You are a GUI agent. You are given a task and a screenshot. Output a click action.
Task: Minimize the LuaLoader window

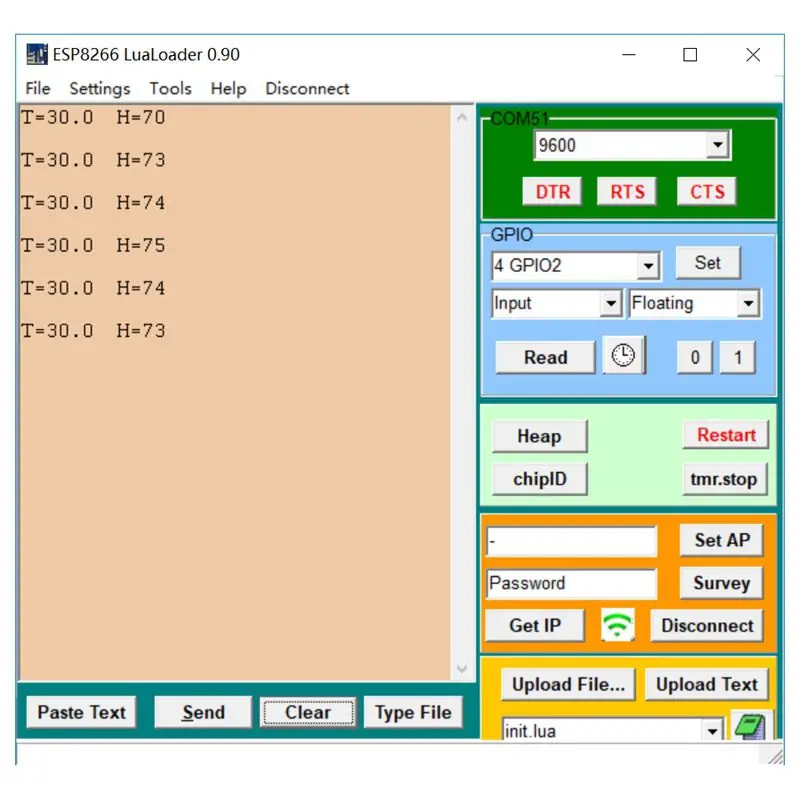click(629, 54)
